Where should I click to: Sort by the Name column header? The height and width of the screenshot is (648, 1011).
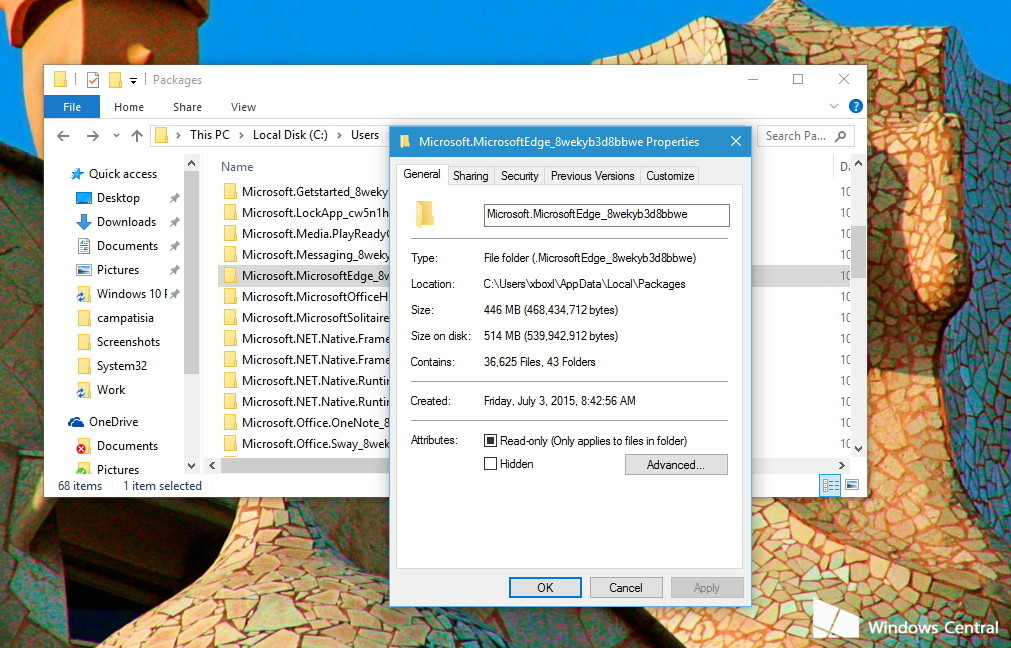(x=237, y=166)
